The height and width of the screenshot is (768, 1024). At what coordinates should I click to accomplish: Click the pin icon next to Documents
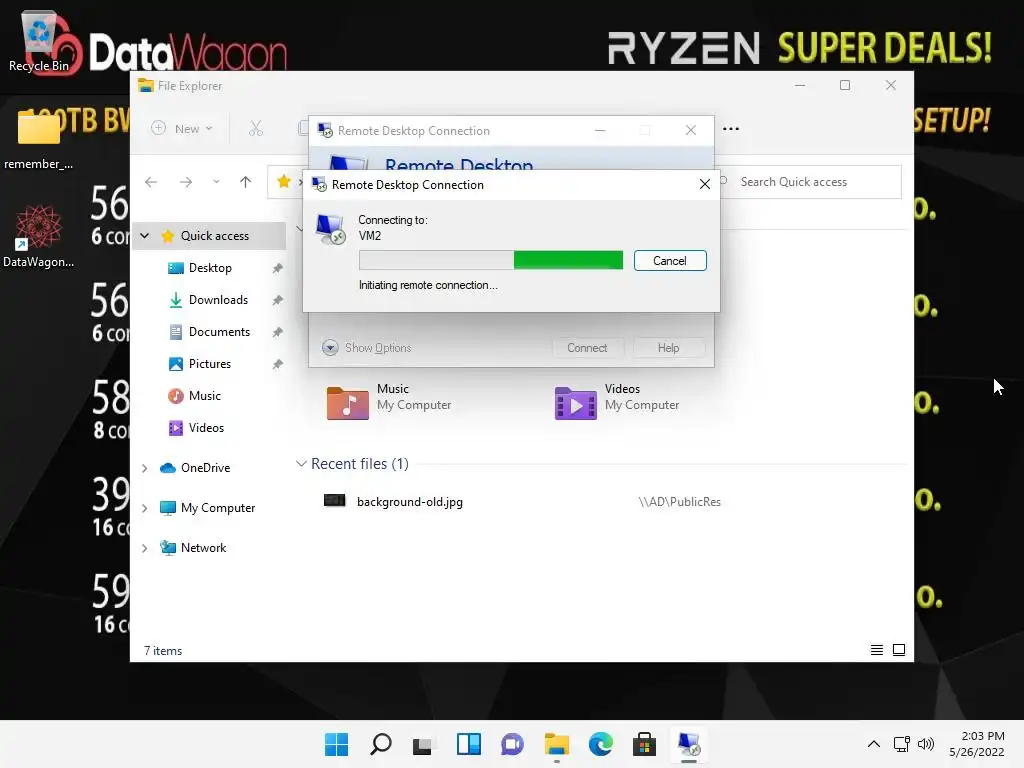(278, 332)
